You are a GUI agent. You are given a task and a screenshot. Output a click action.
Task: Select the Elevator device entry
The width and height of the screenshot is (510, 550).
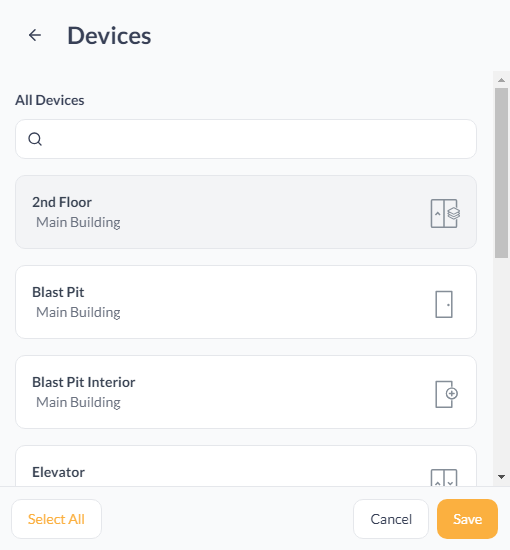coord(246,466)
